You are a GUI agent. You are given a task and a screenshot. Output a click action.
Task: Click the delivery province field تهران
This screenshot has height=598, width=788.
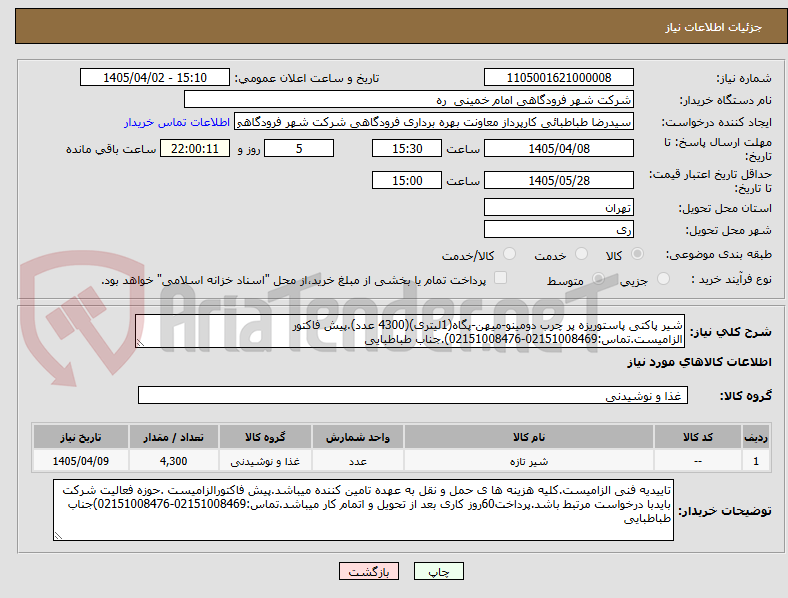(x=558, y=207)
